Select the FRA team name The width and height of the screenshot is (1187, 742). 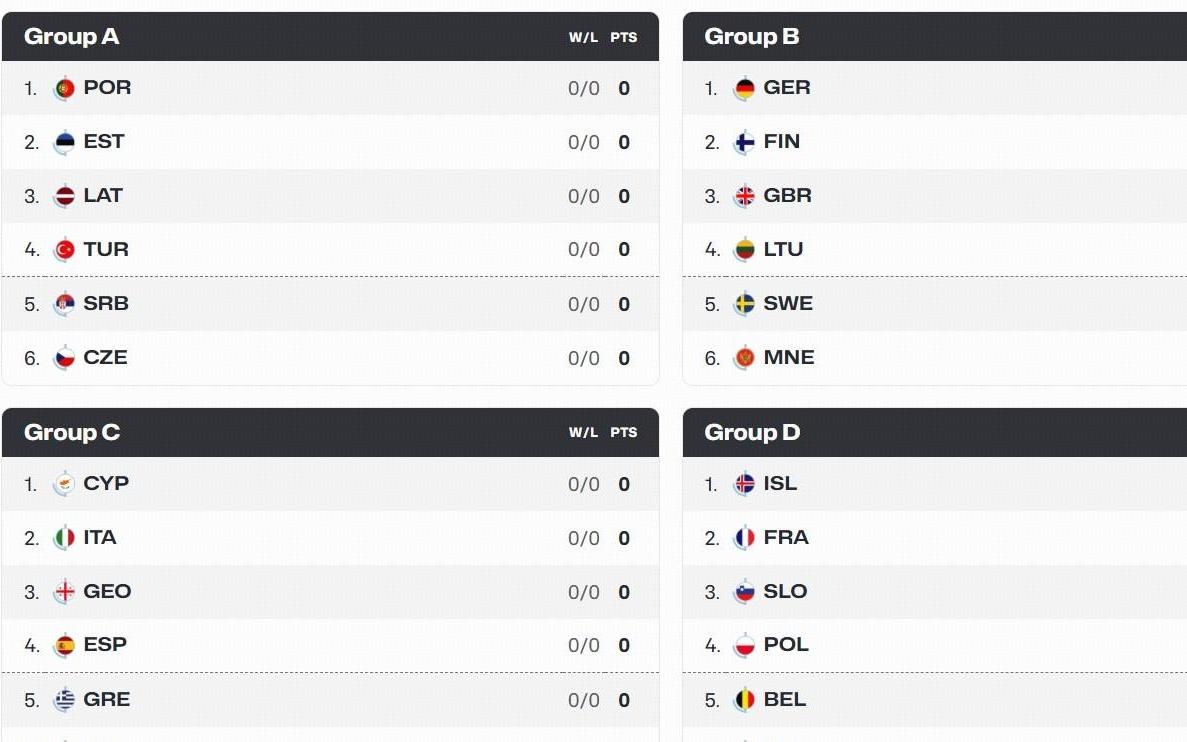point(787,538)
